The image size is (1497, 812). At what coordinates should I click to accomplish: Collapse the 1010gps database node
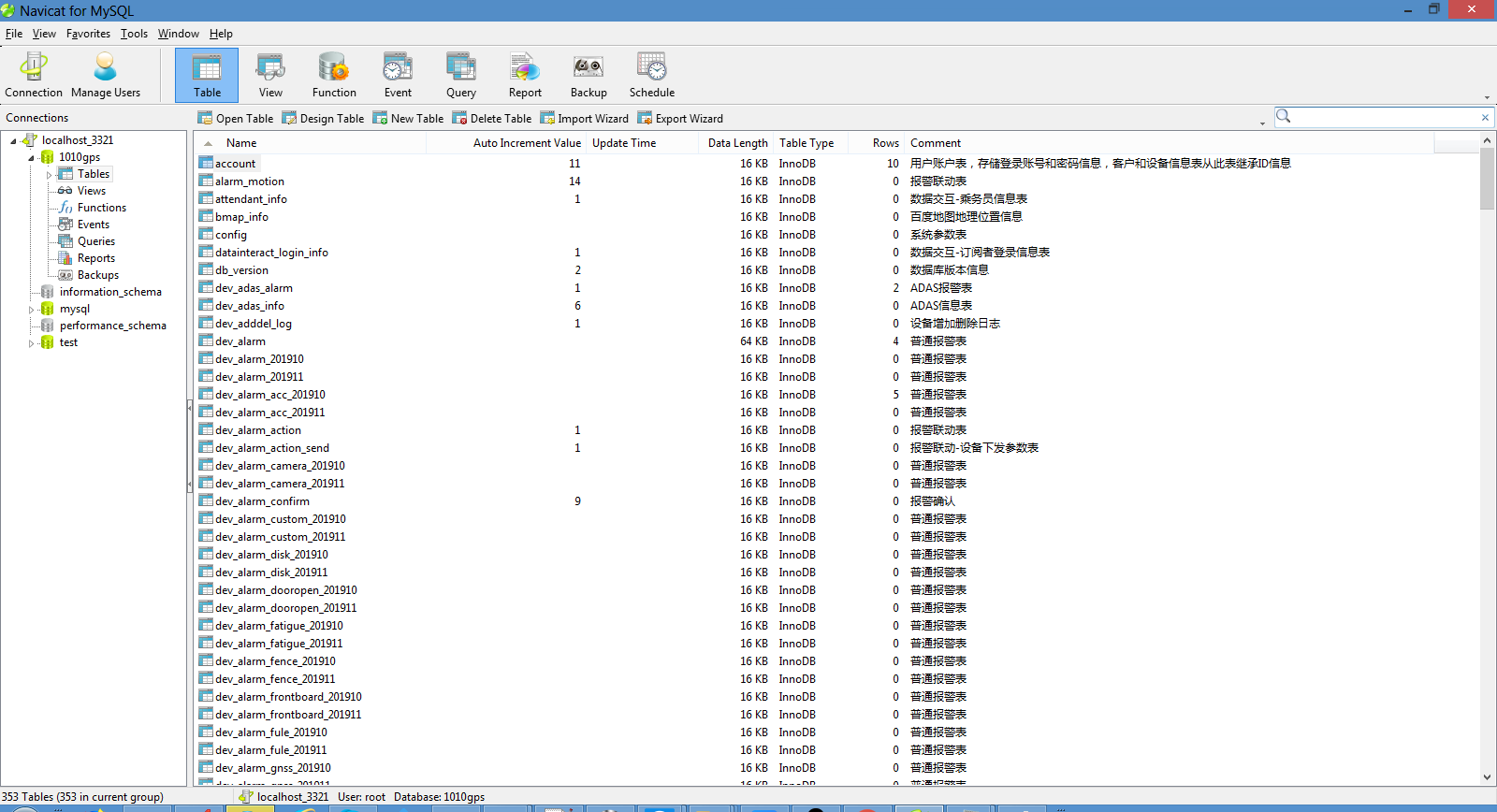coord(31,158)
